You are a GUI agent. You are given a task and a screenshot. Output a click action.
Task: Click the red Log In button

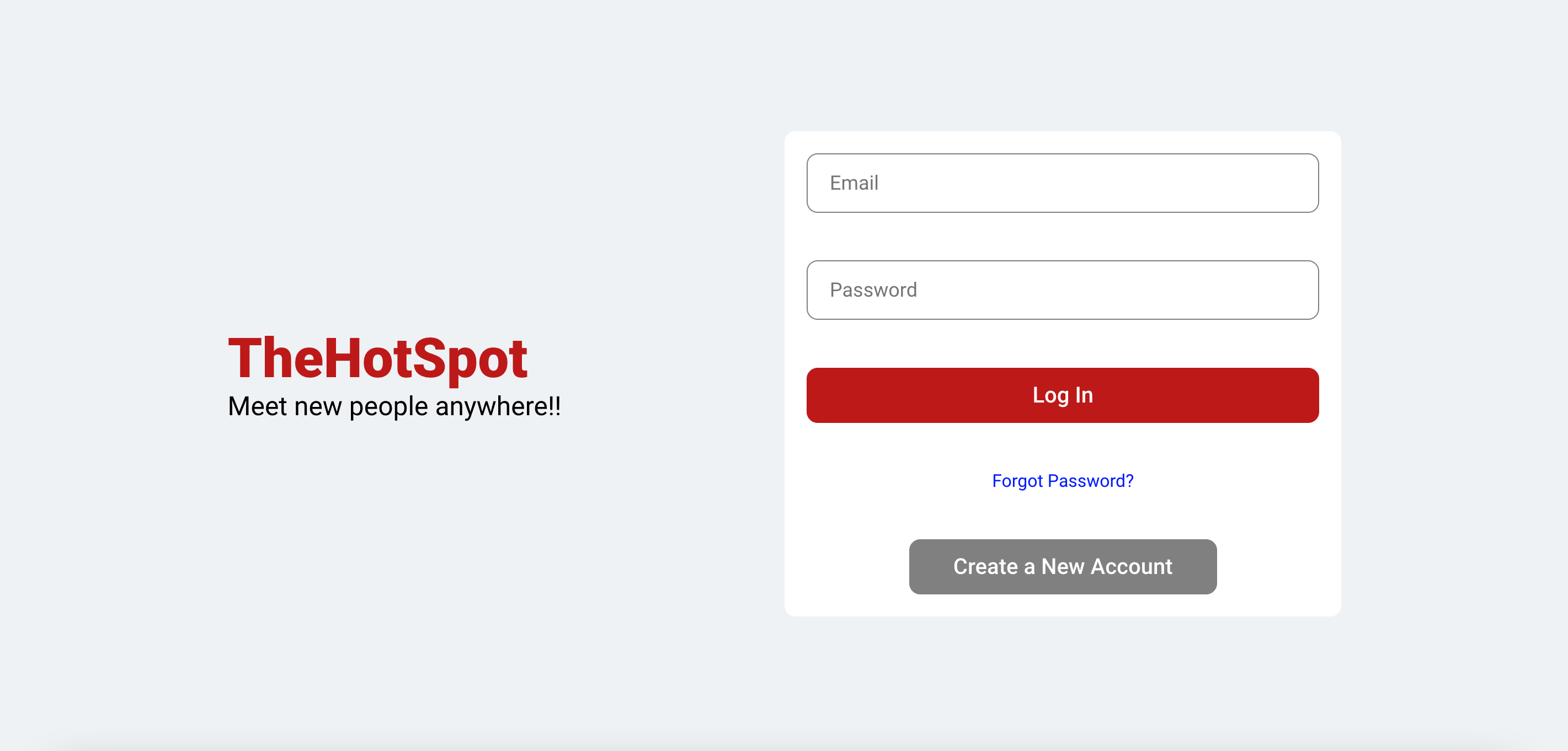point(1062,395)
